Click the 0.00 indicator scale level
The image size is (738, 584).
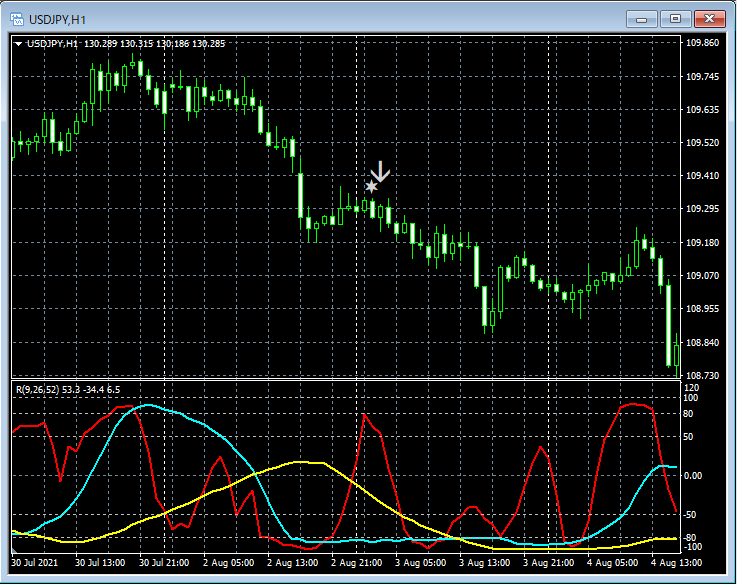point(693,476)
